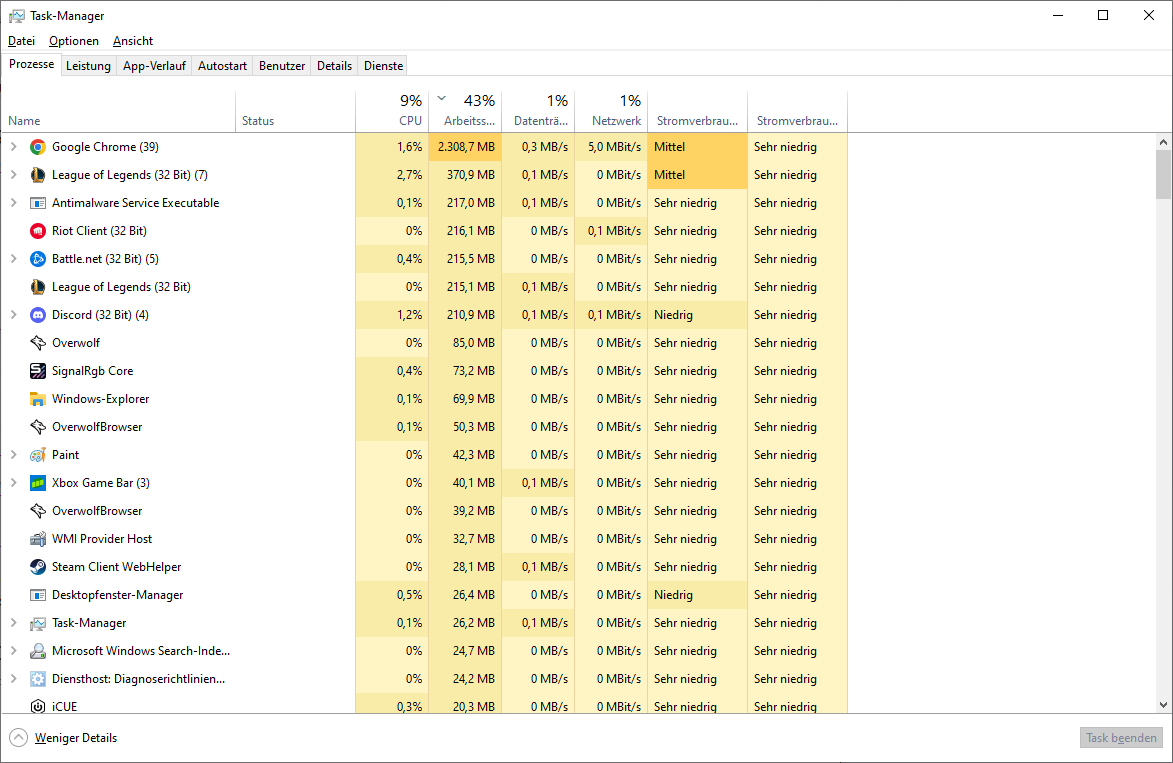Expand the Battle.net (32 Bit) (5) group
The height and width of the screenshot is (763, 1173).
[13, 259]
